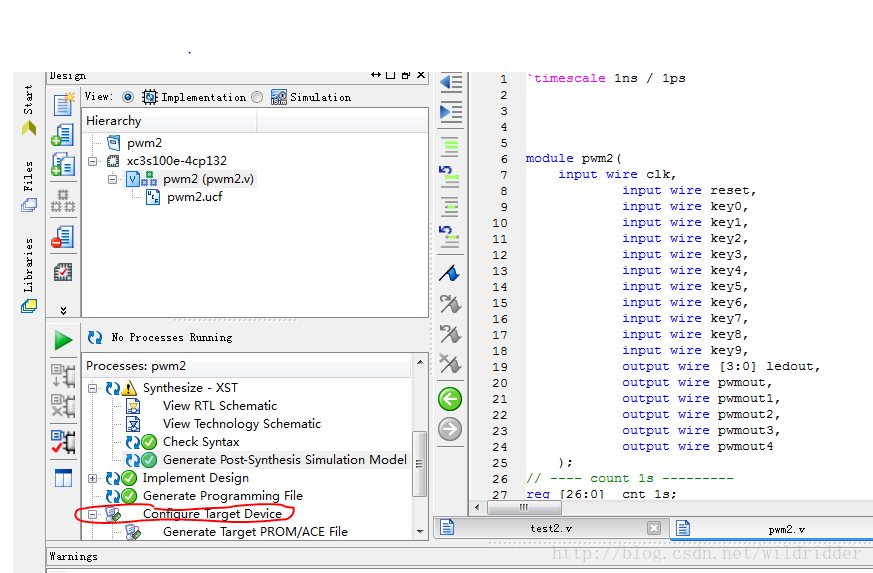Switch to the test2.v editor tab
The width and height of the screenshot is (873, 573).
[x=550, y=528]
